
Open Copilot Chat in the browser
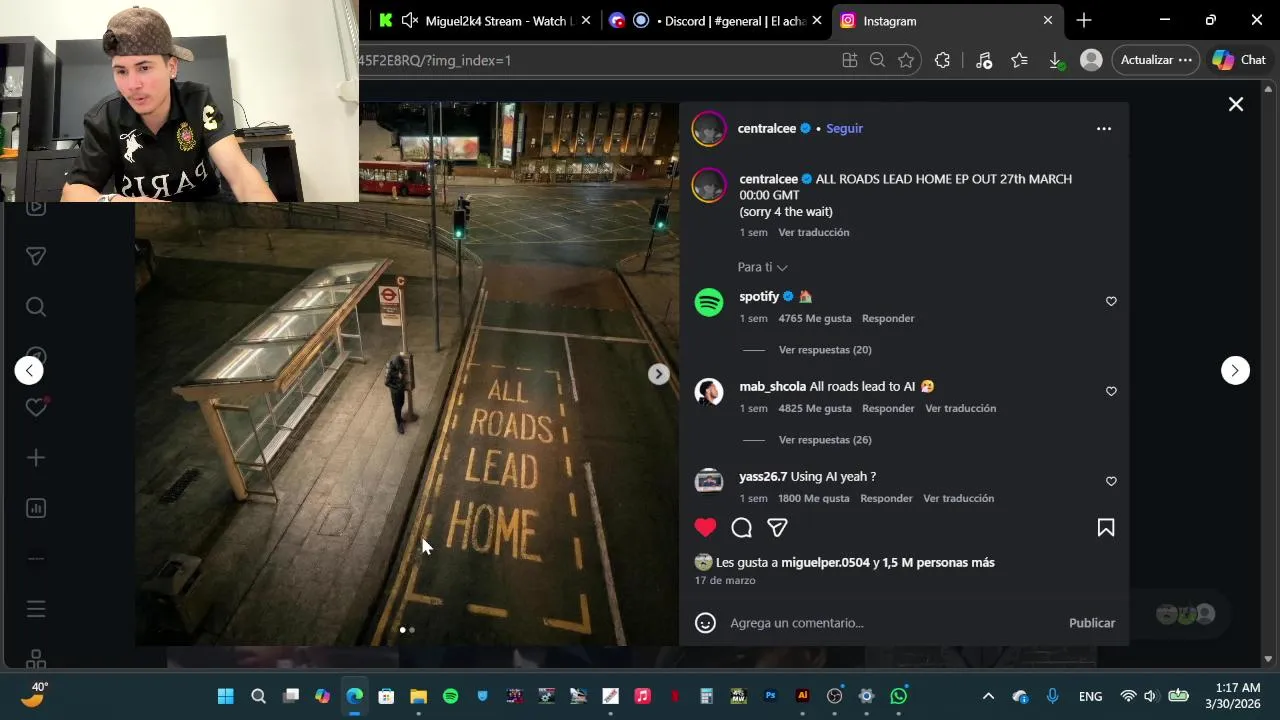pos(1239,60)
